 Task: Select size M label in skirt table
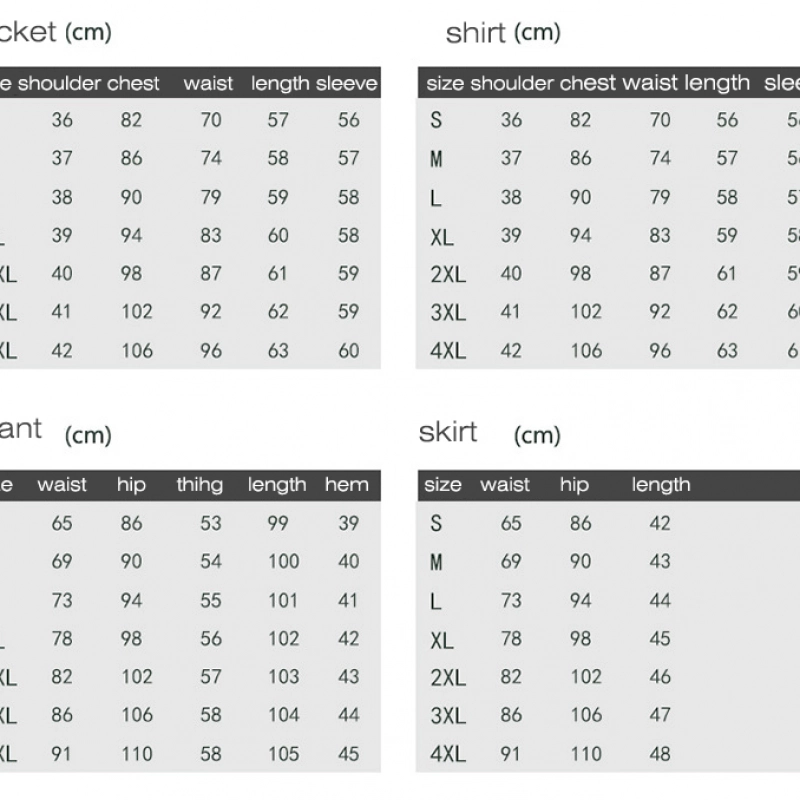coord(436,562)
